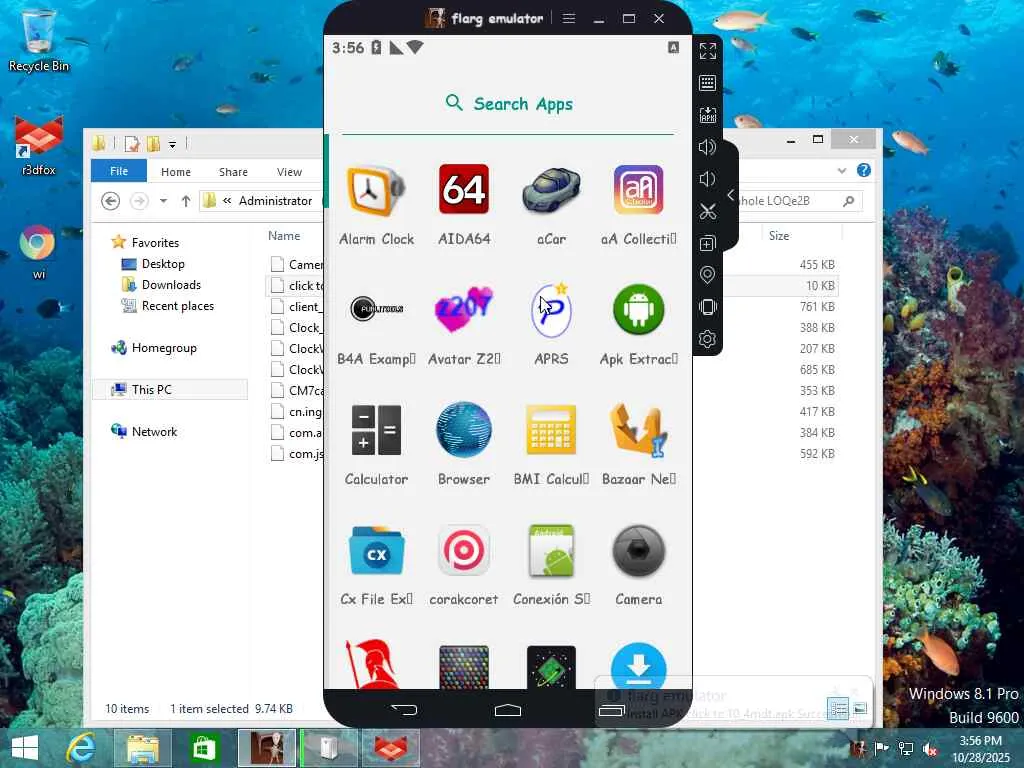Click the Explorer up-folder arrow
The height and width of the screenshot is (768, 1024).
coord(186,201)
